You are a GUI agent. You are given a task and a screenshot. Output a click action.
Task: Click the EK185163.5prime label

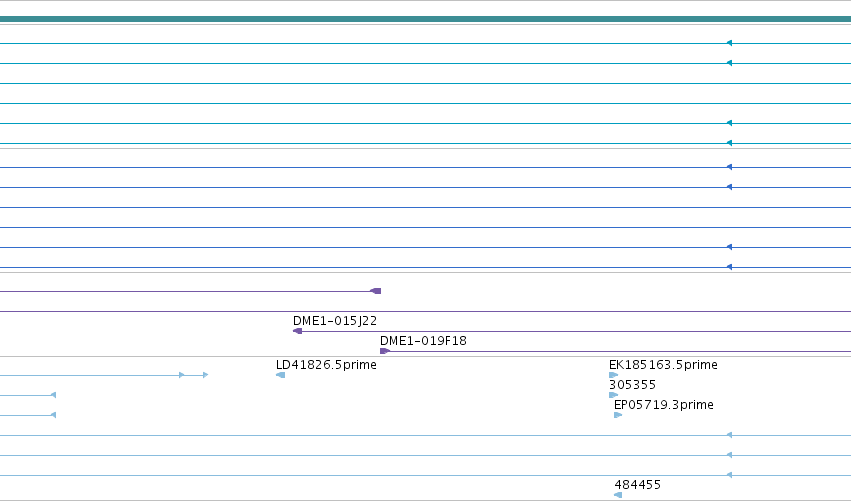pos(663,365)
